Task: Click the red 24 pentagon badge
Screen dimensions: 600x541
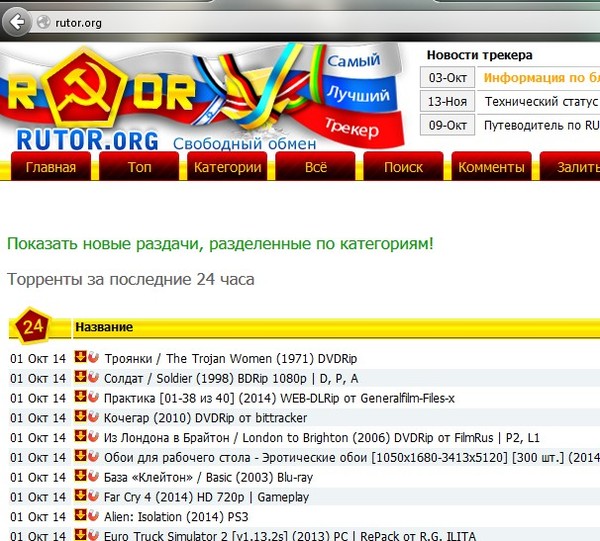Action: 32,326
